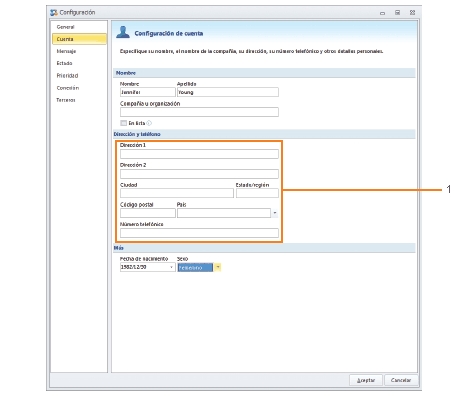Click the Apellido input field
The image size is (468, 397).
click(x=228, y=92)
